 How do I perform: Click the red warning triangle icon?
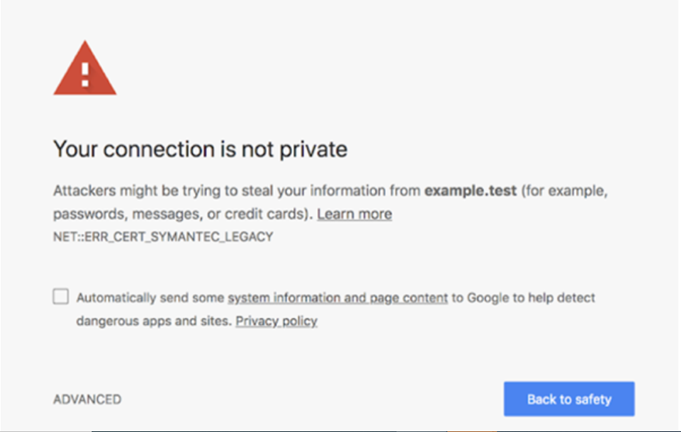point(85,77)
